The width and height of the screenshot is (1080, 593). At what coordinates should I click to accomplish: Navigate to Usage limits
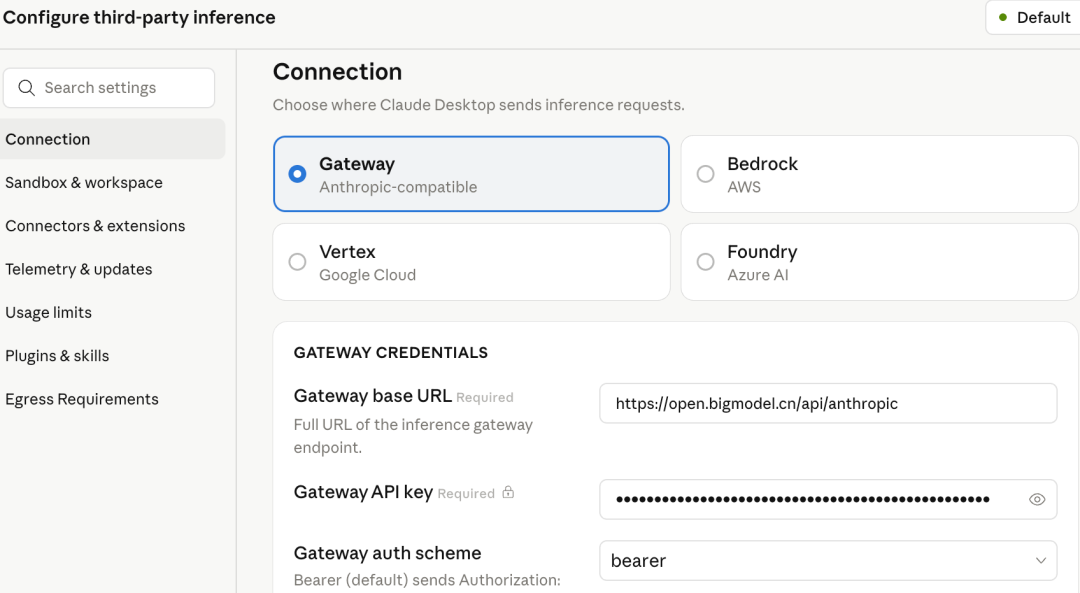tap(49, 312)
